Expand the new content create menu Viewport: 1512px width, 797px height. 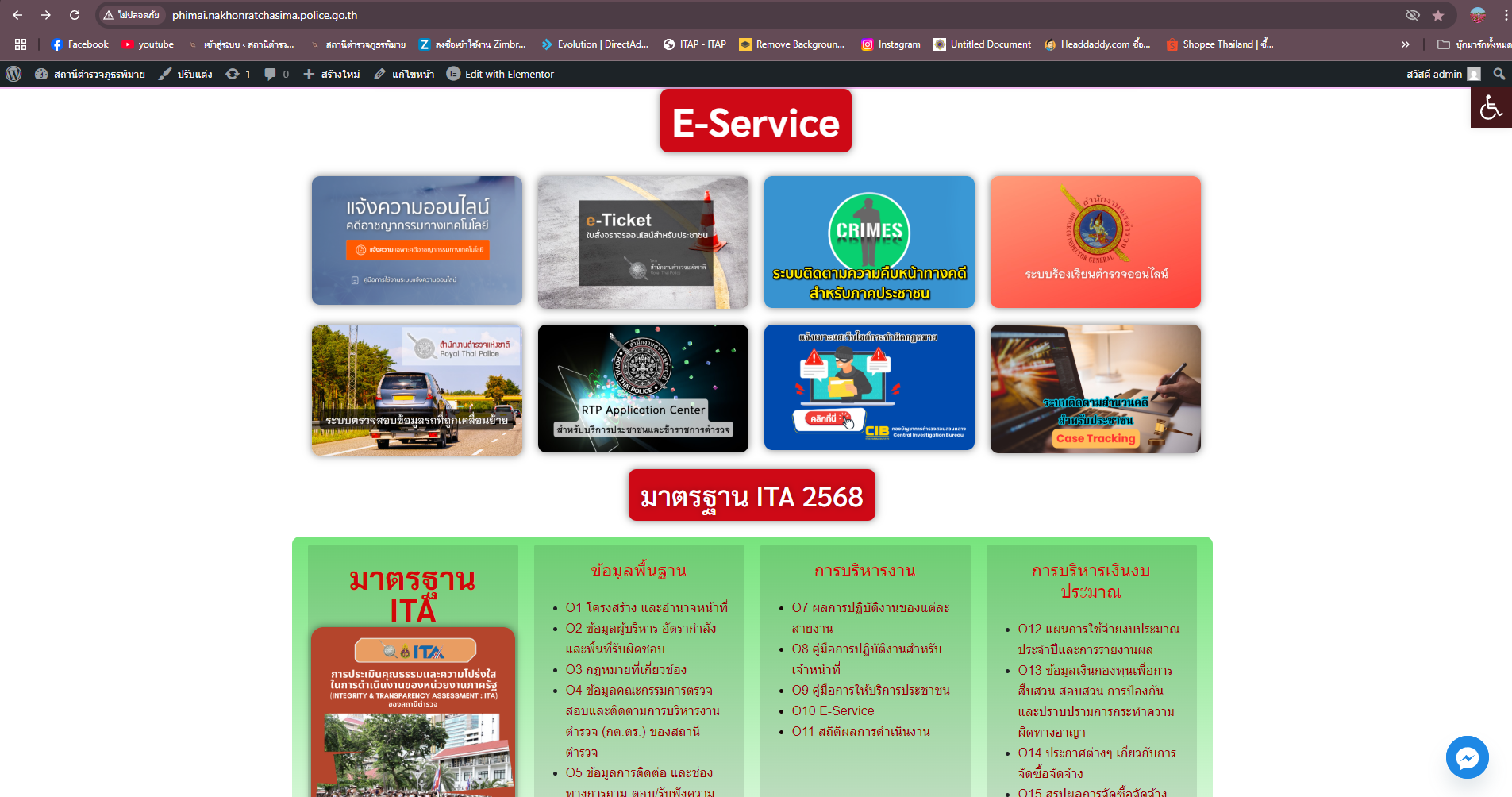pyautogui.click(x=332, y=74)
